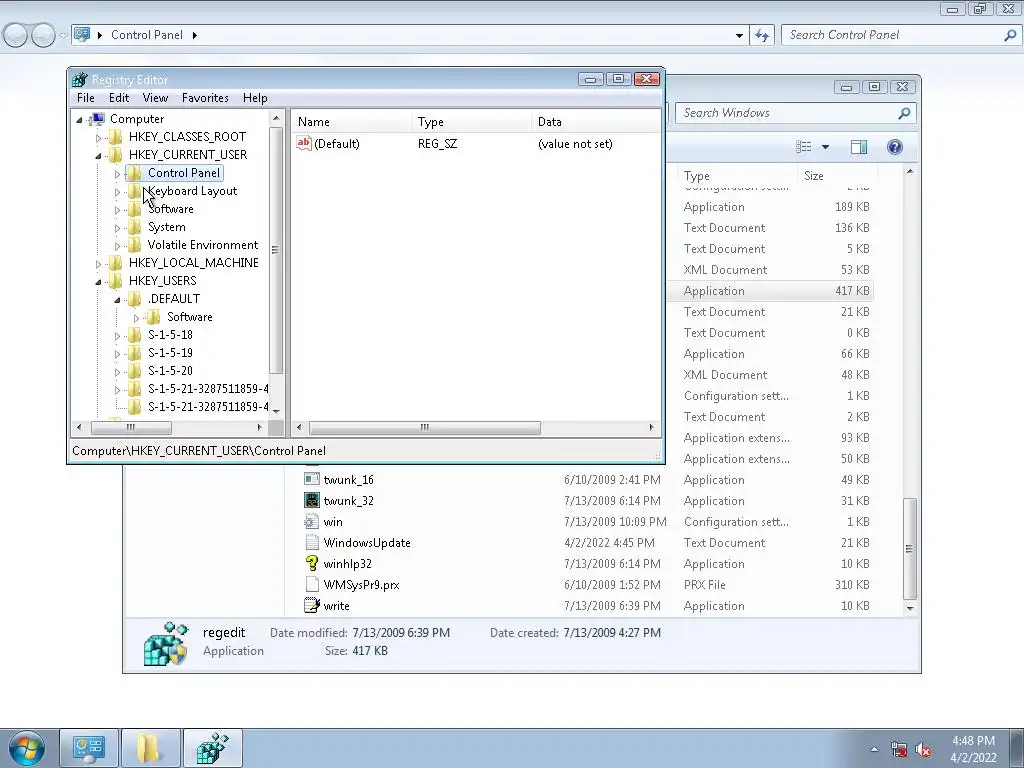The width and height of the screenshot is (1024, 768).
Task: Open the Help menu in Registry Editor
Action: (255, 98)
